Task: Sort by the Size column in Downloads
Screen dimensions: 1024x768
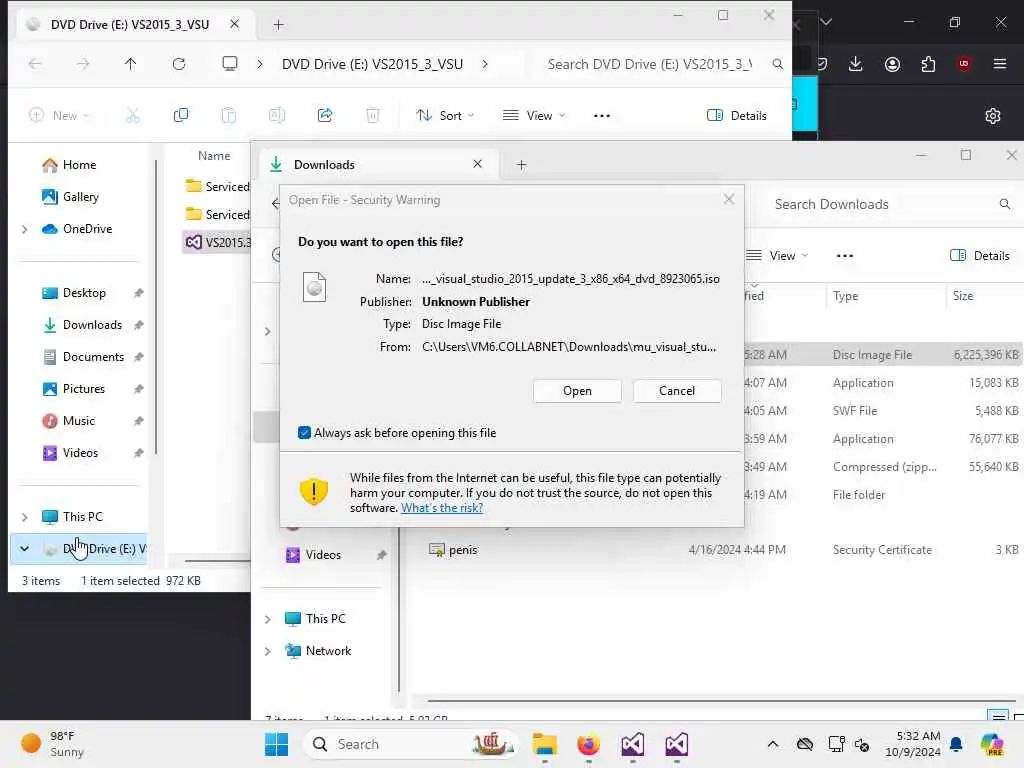Action: click(963, 296)
